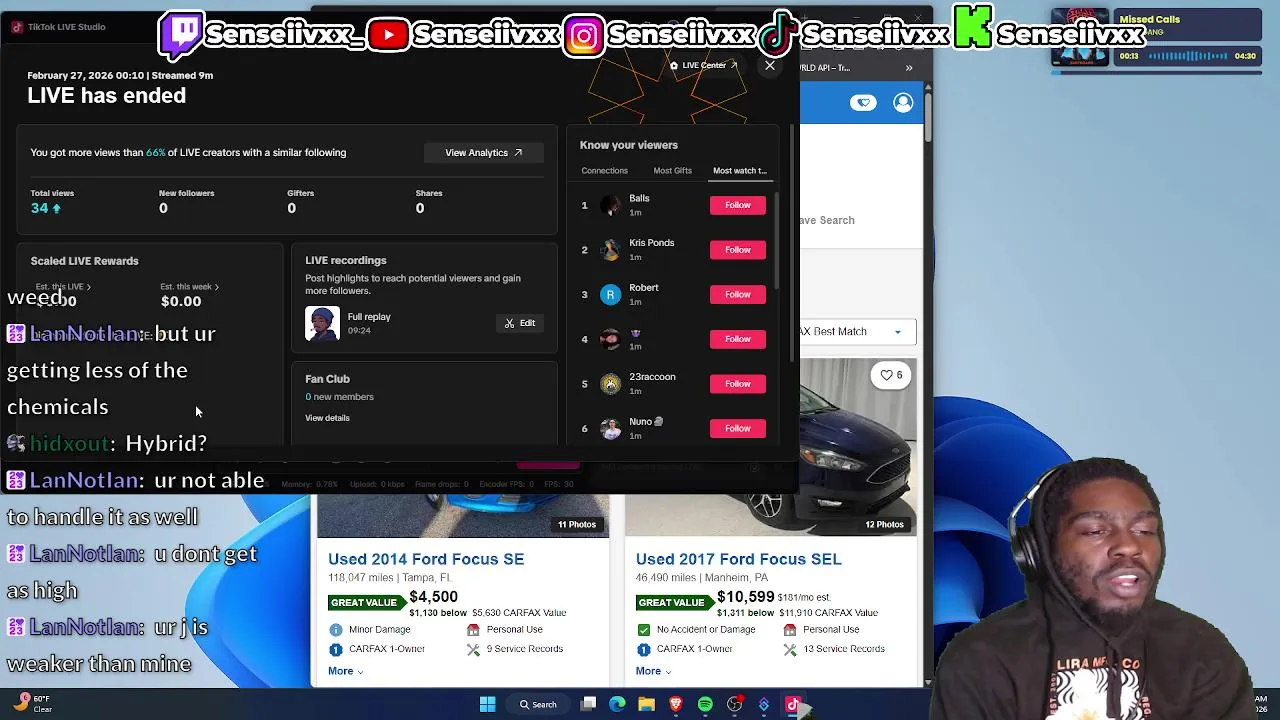Open Task View in the taskbar
1280x720 pixels.
[x=589, y=705]
